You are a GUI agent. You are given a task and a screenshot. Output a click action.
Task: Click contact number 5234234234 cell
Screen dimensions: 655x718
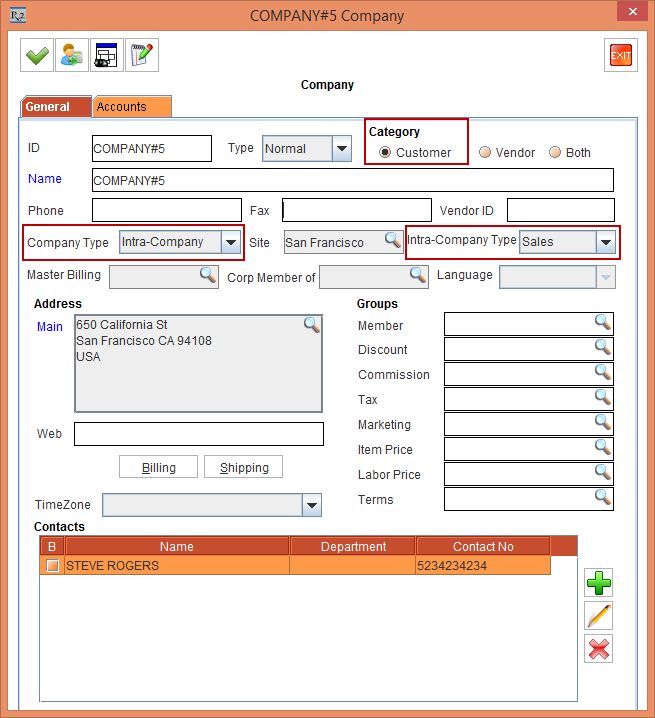pos(483,566)
